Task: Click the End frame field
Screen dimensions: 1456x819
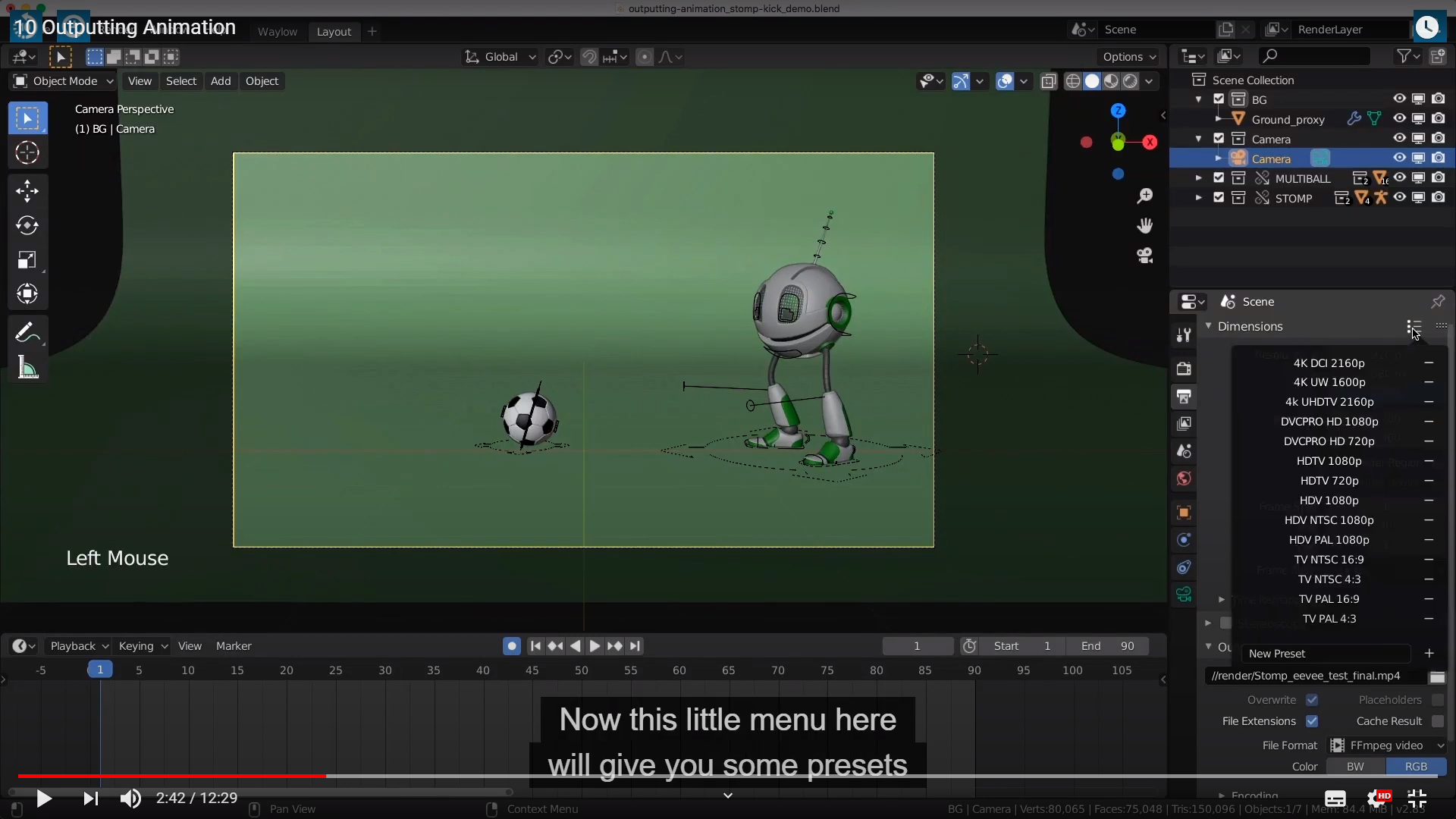Action: [x=1107, y=646]
